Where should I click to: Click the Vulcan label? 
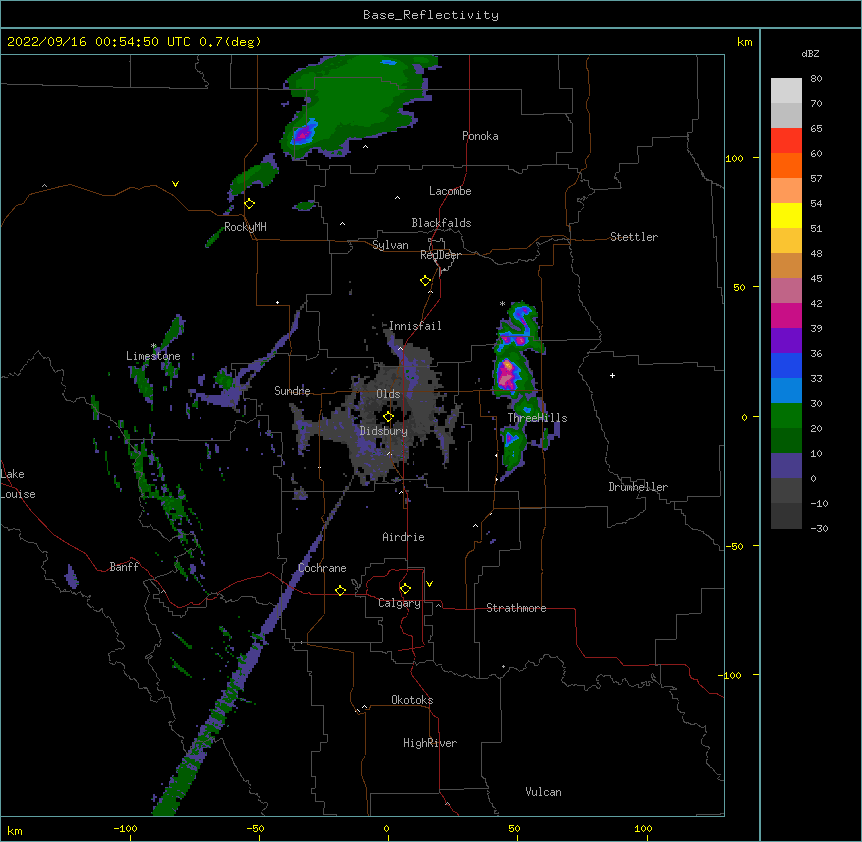(543, 792)
